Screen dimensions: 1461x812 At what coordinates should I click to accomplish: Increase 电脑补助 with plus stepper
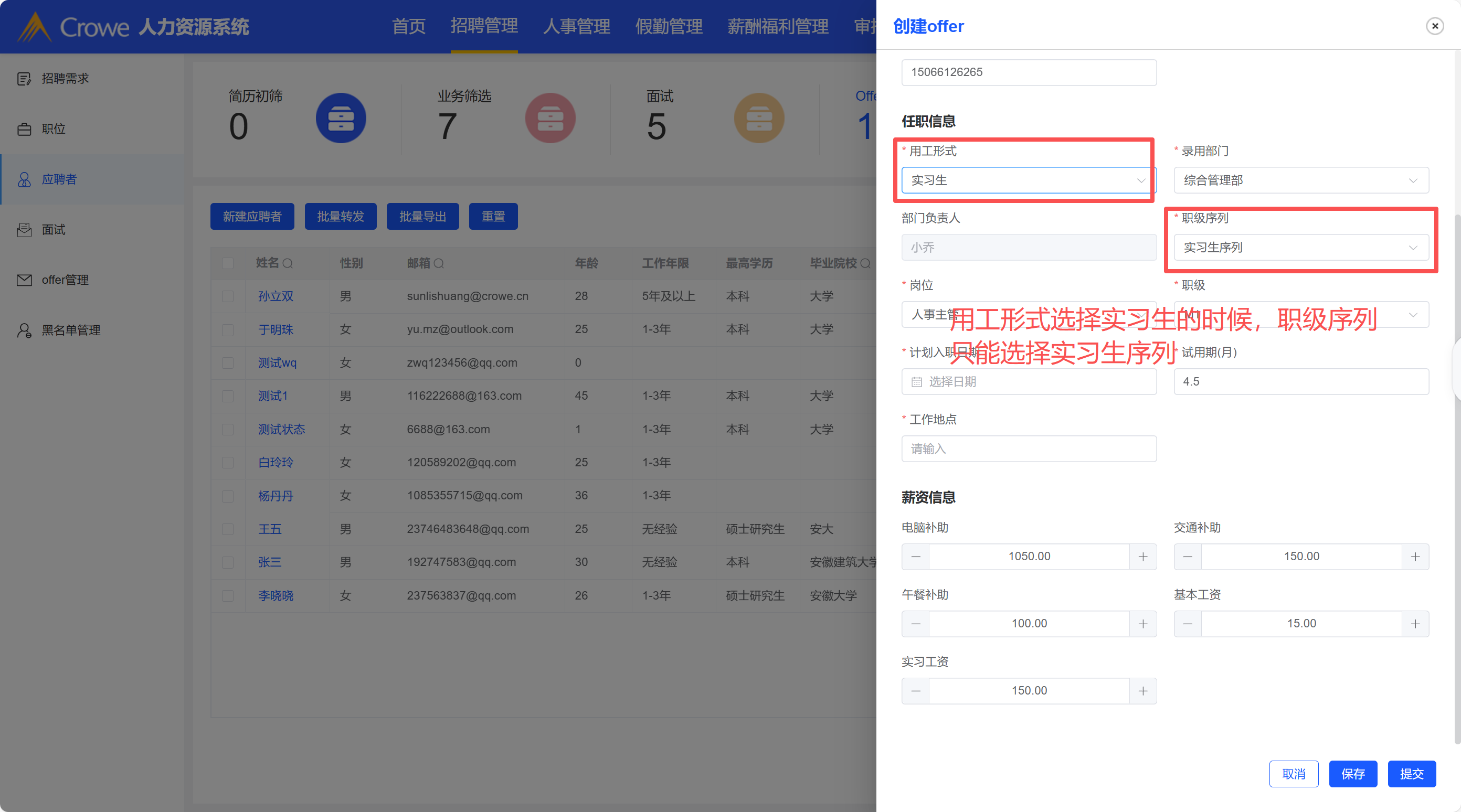[x=1143, y=557]
